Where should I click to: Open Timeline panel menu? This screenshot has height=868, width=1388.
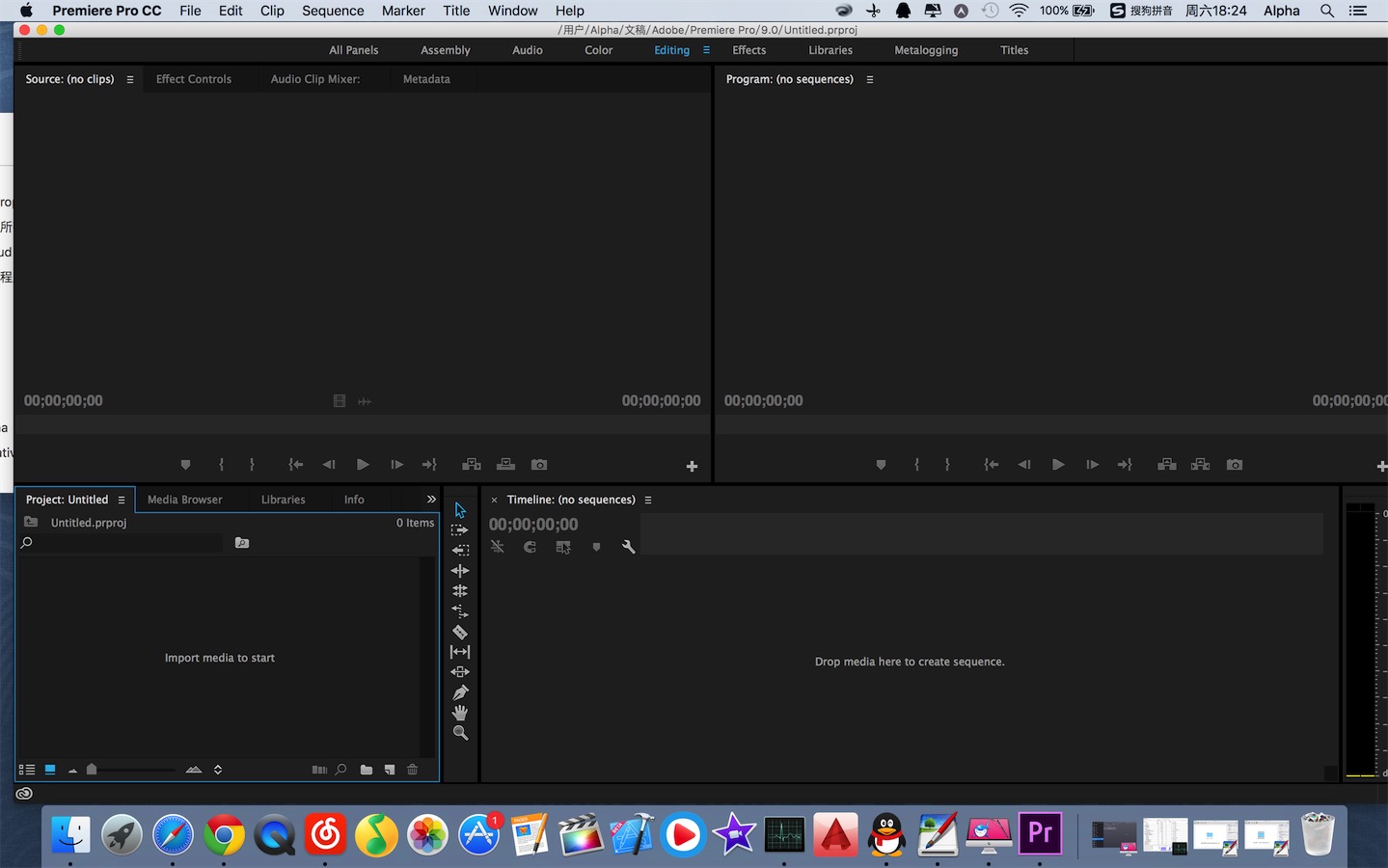(x=648, y=500)
